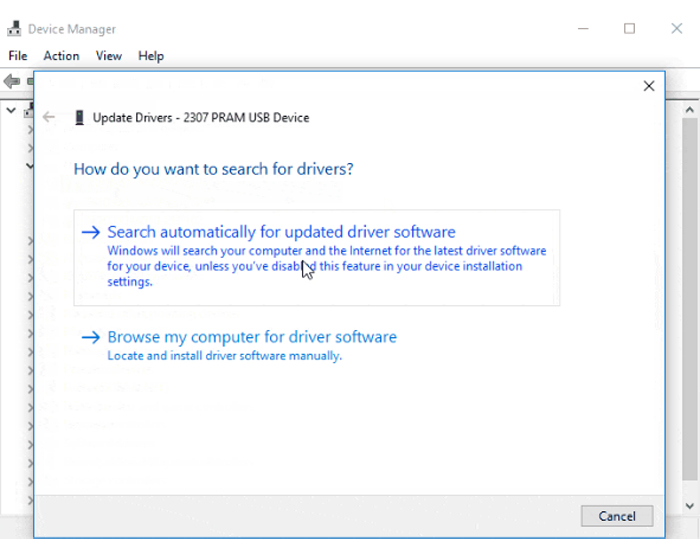The image size is (700, 554).
Task: Click 'How do you want to search for drivers?' heading
Action: (x=213, y=169)
